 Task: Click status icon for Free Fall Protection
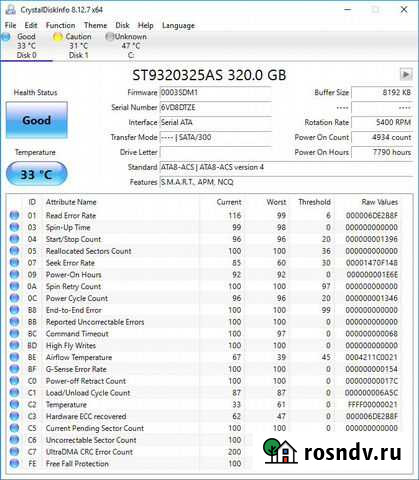pos(14,464)
